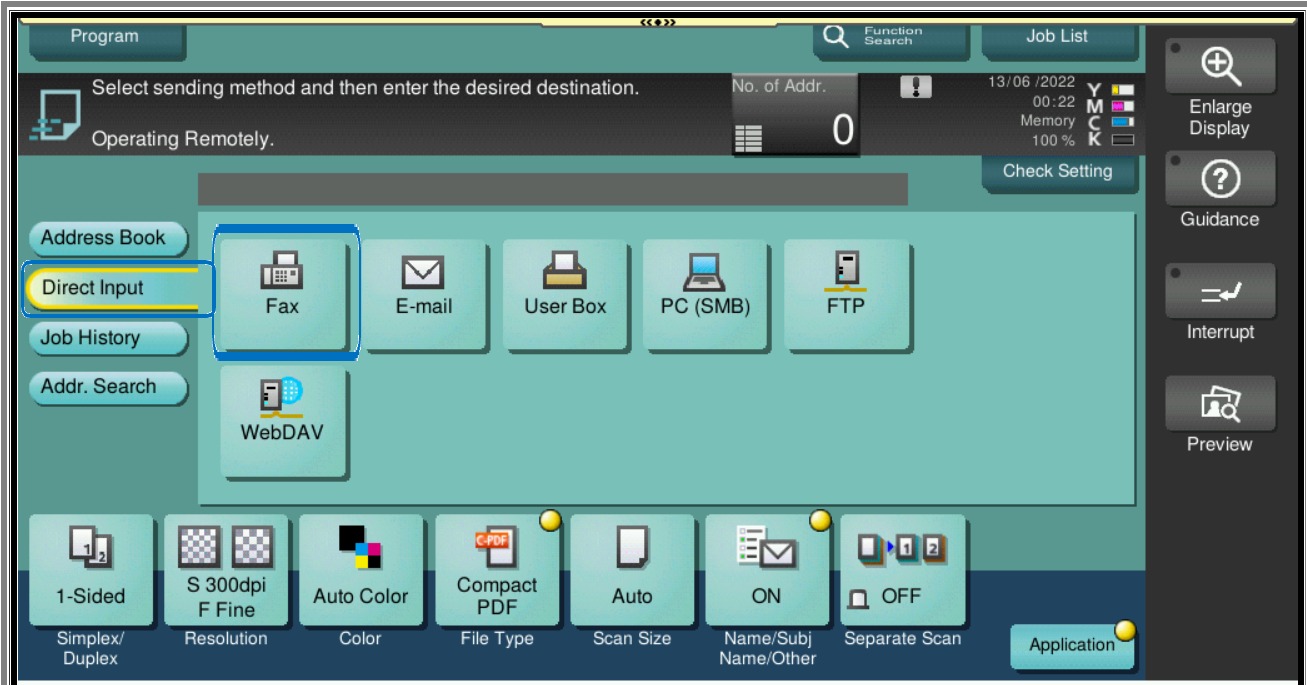Open the Guidance help icon

coord(1219,180)
